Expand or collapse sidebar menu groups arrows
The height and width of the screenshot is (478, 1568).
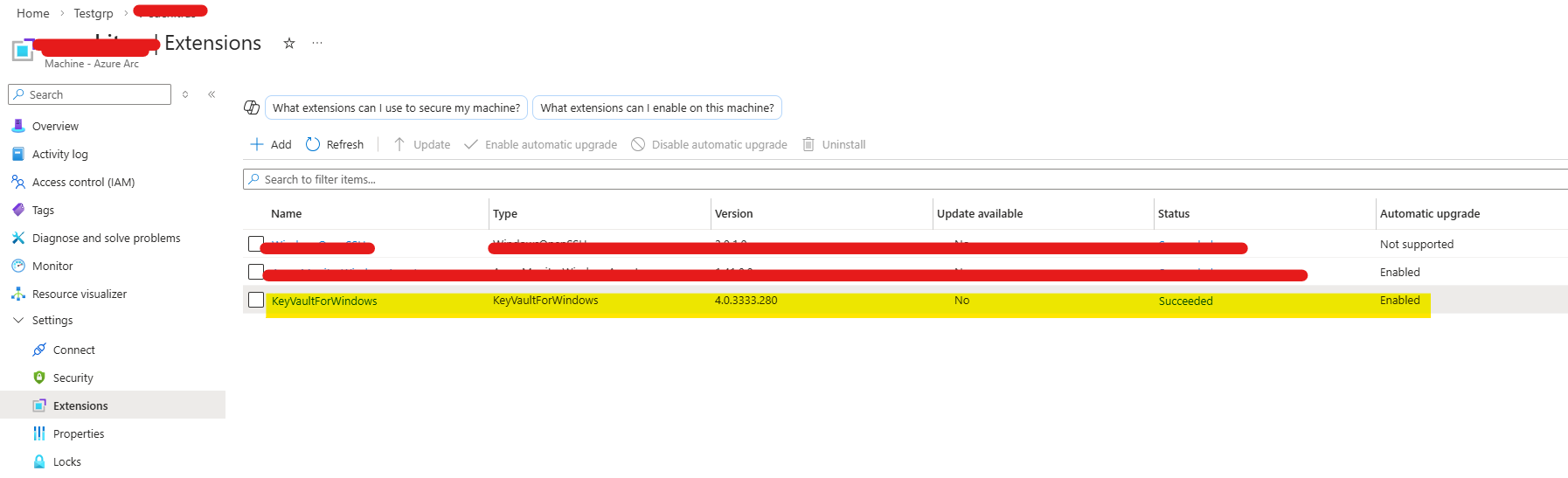185,94
